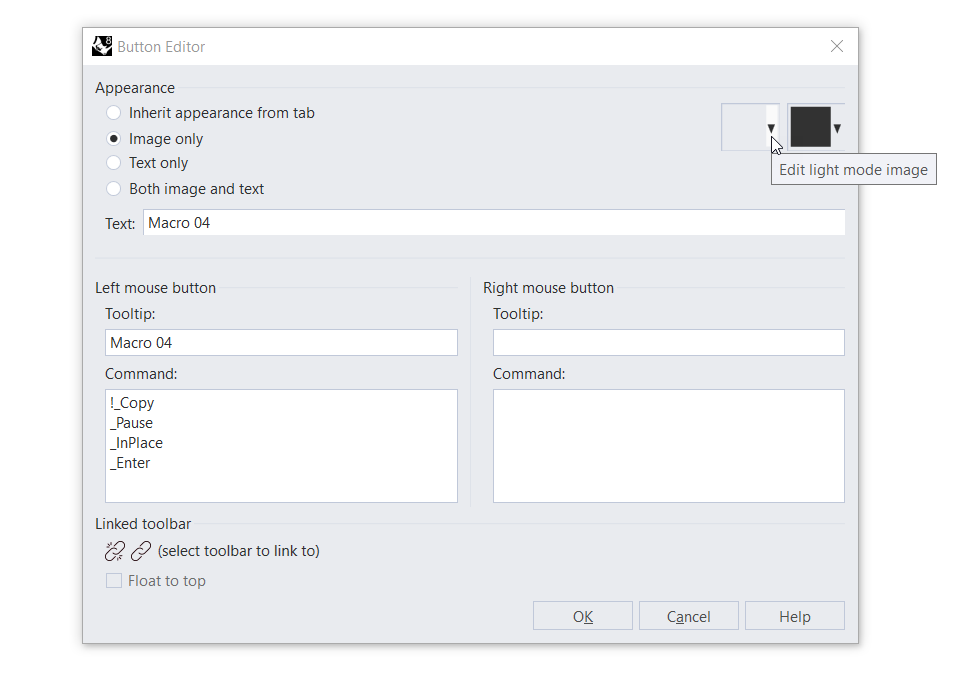Click the link toolbar chain icon

click(x=141, y=551)
